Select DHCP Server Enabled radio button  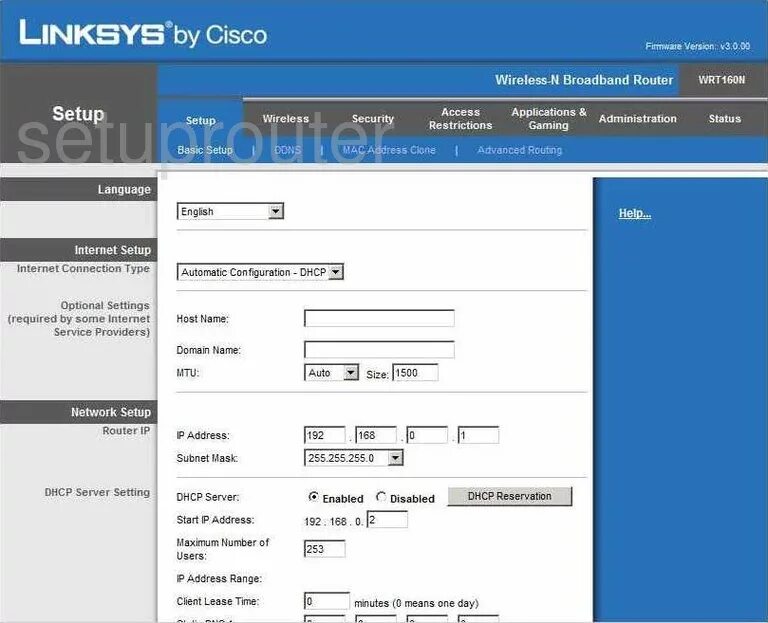pyautogui.click(x=313, y=497)
